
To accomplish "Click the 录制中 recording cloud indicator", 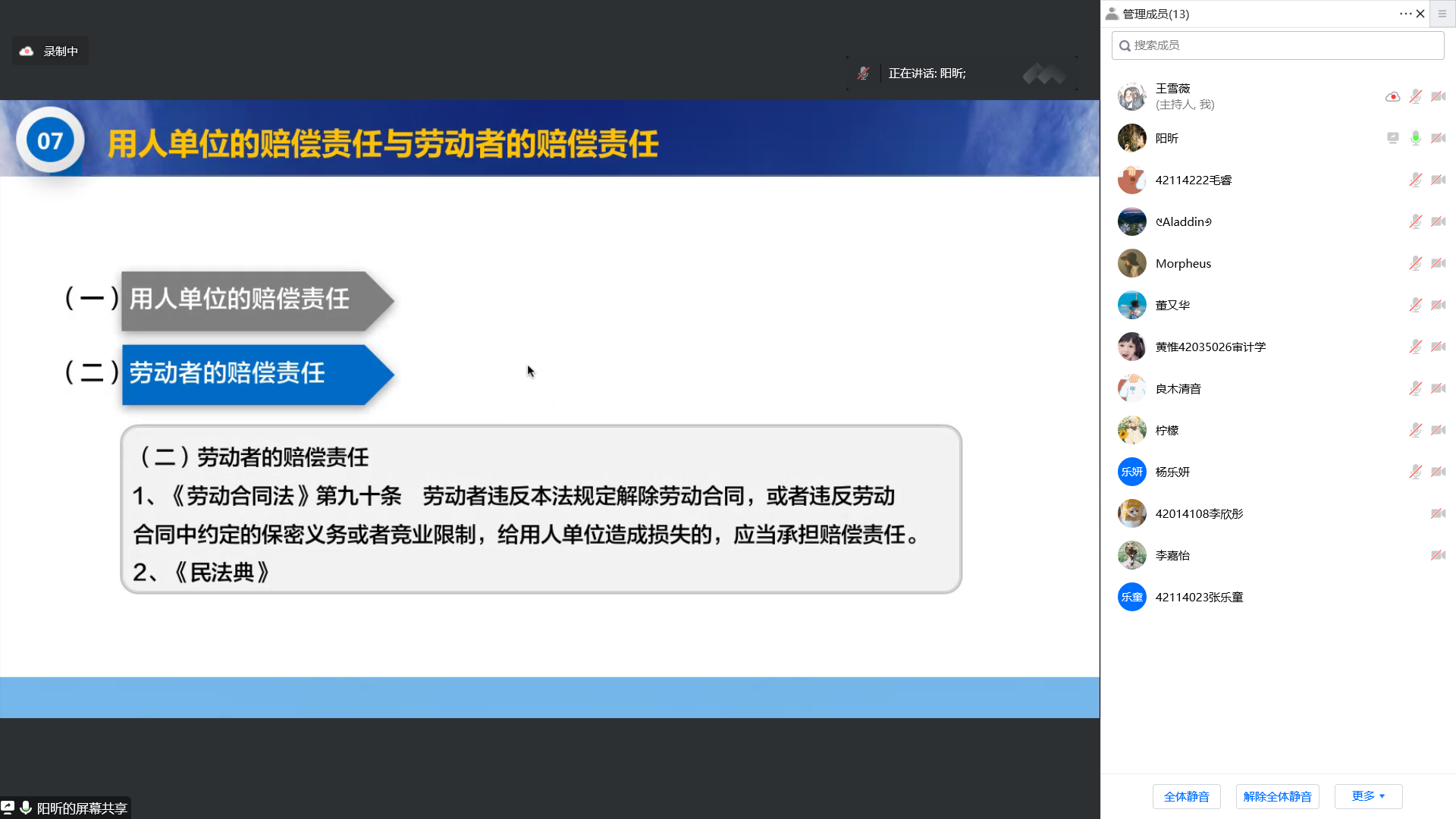I will [x=50, y=51].
